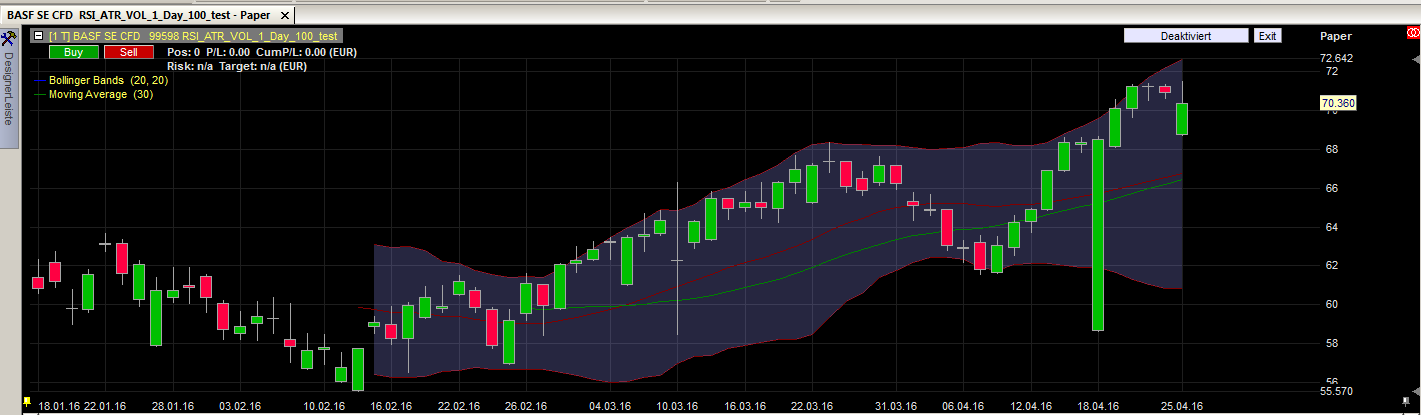Click the price axis label 68

click(x=1331, y=149)
